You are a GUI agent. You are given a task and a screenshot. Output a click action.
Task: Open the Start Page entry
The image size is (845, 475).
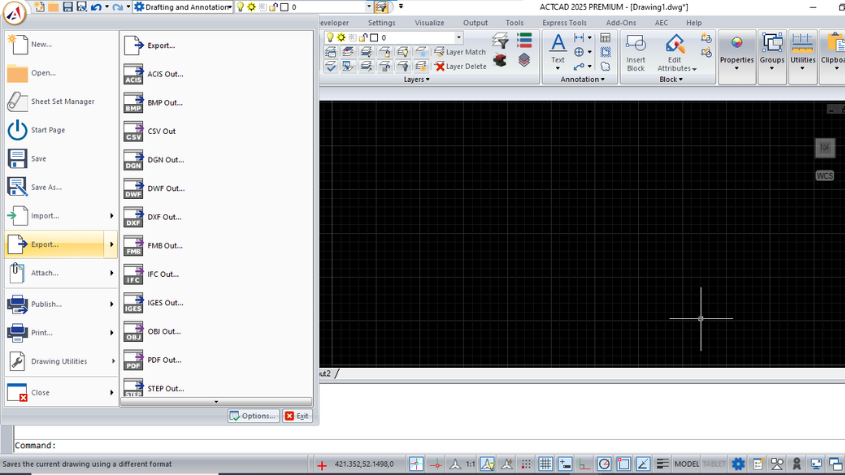point(60,130)
